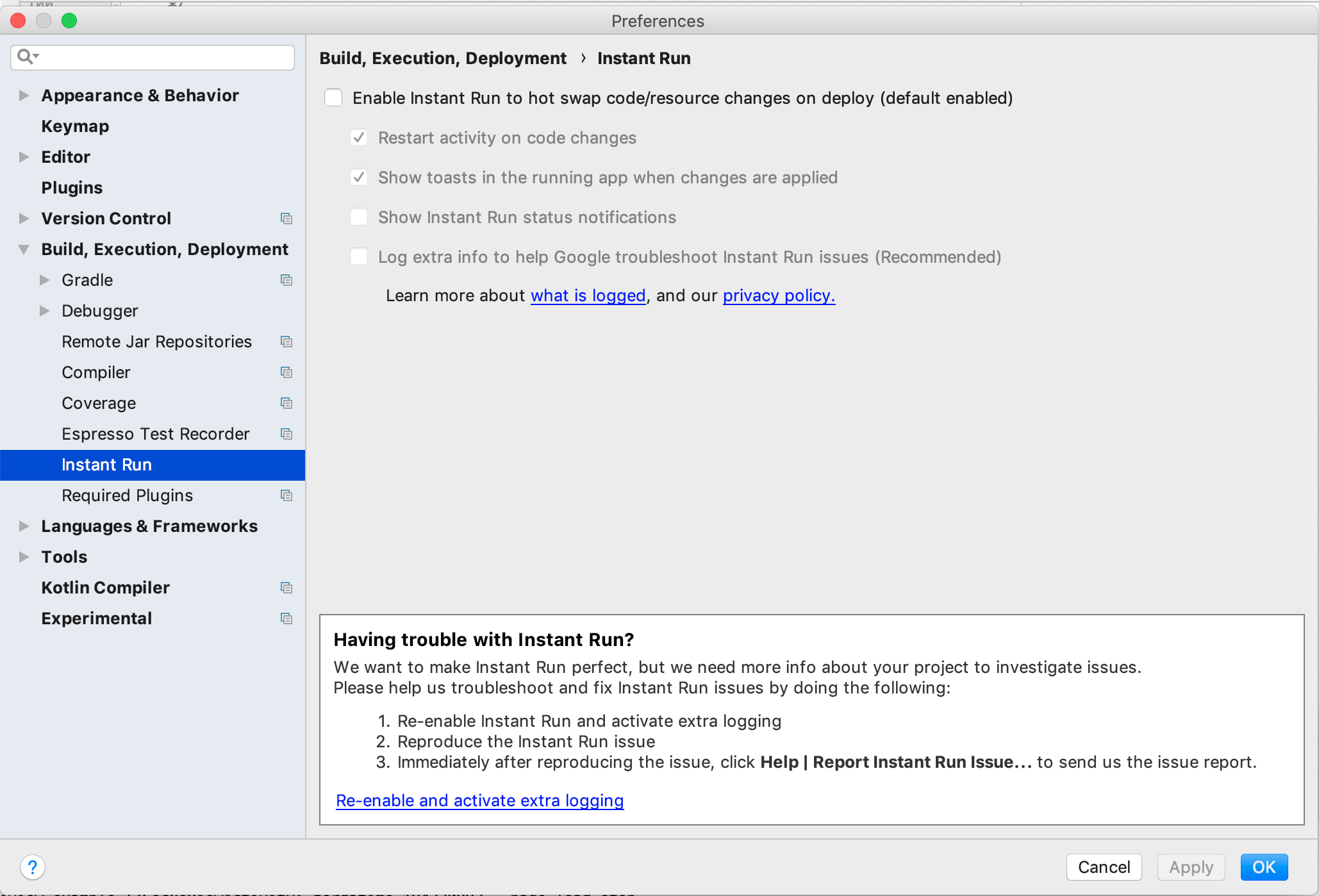Viewport: 1319px width, 896px height.
Task: Click the project-level settings icon beside Experimental
Action: point(286,618)
